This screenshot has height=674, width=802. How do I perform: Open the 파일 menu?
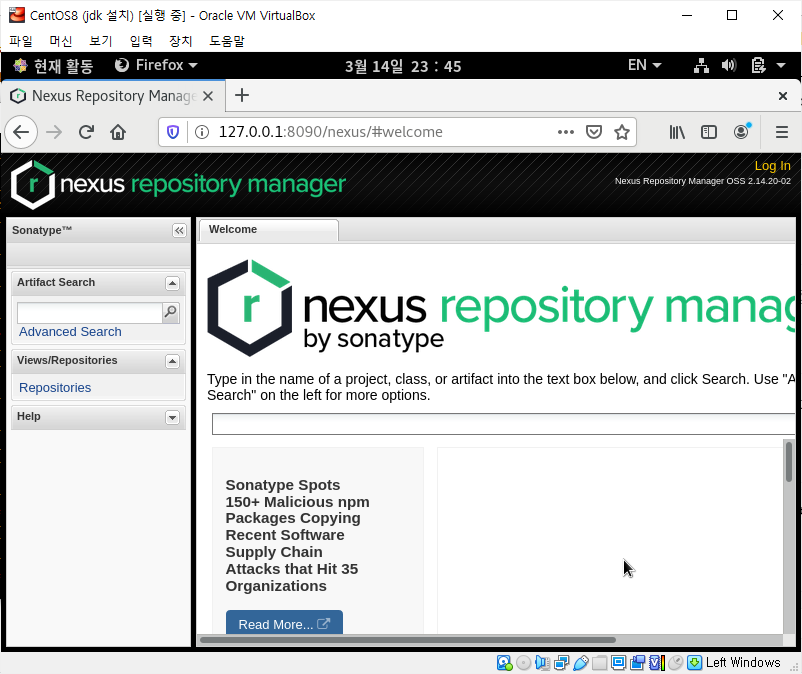click(20, 41)
